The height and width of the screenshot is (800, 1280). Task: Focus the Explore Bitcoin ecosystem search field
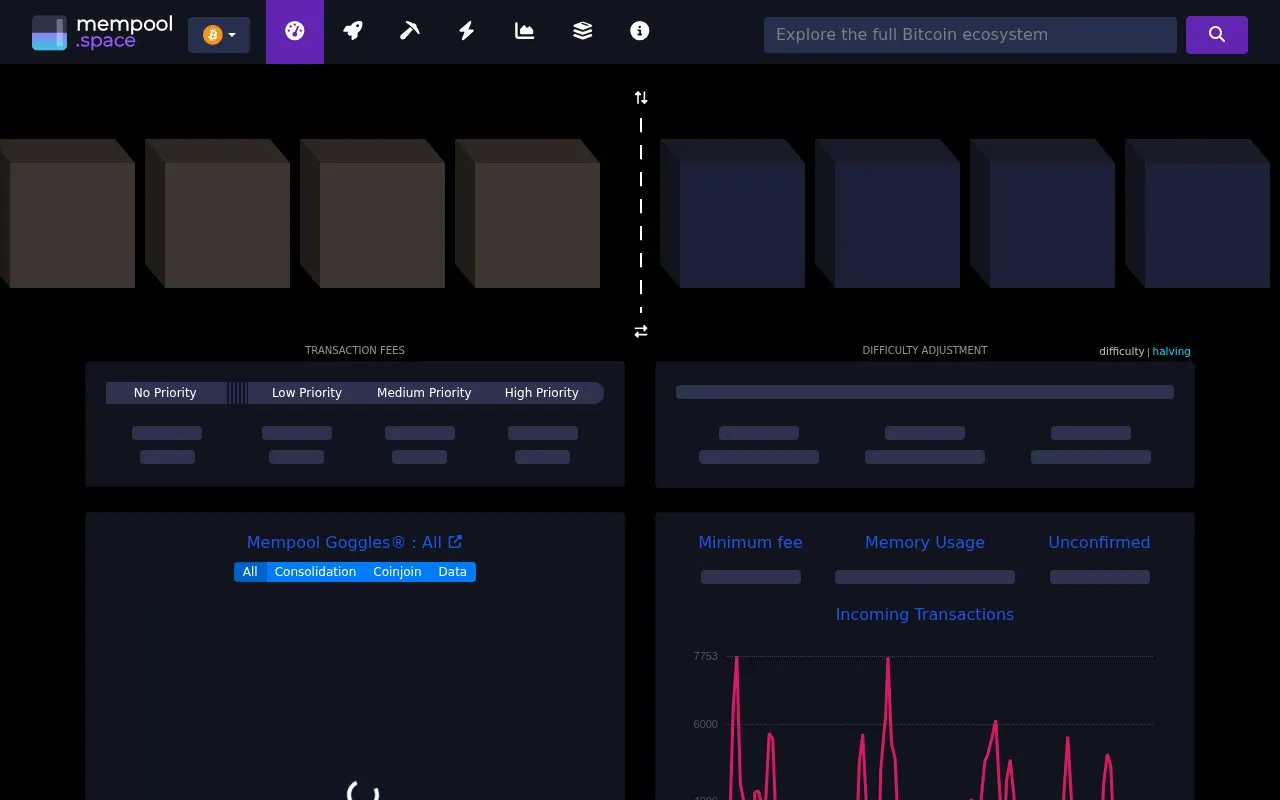[970, 34]
